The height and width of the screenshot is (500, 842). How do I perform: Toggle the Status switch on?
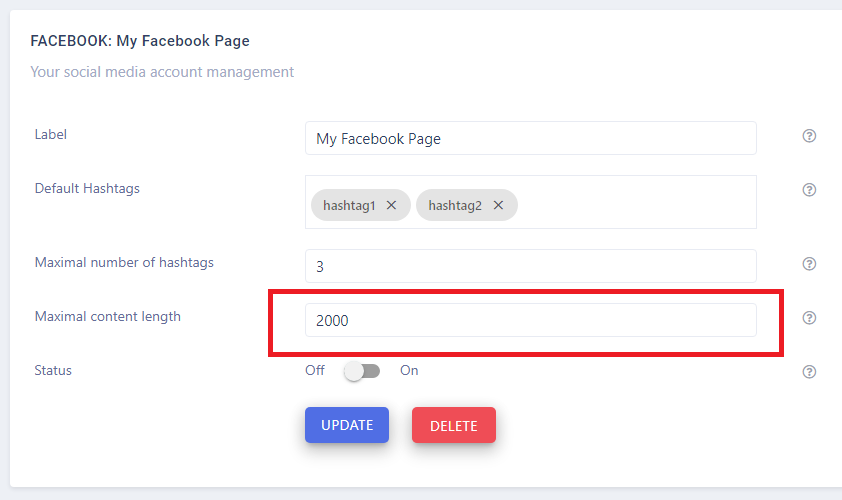362,371
